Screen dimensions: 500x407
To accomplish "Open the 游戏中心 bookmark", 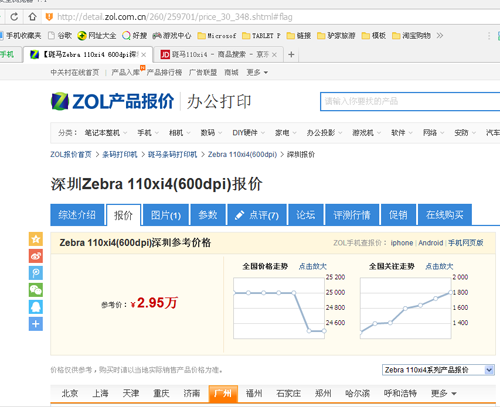I will point(172,35).
